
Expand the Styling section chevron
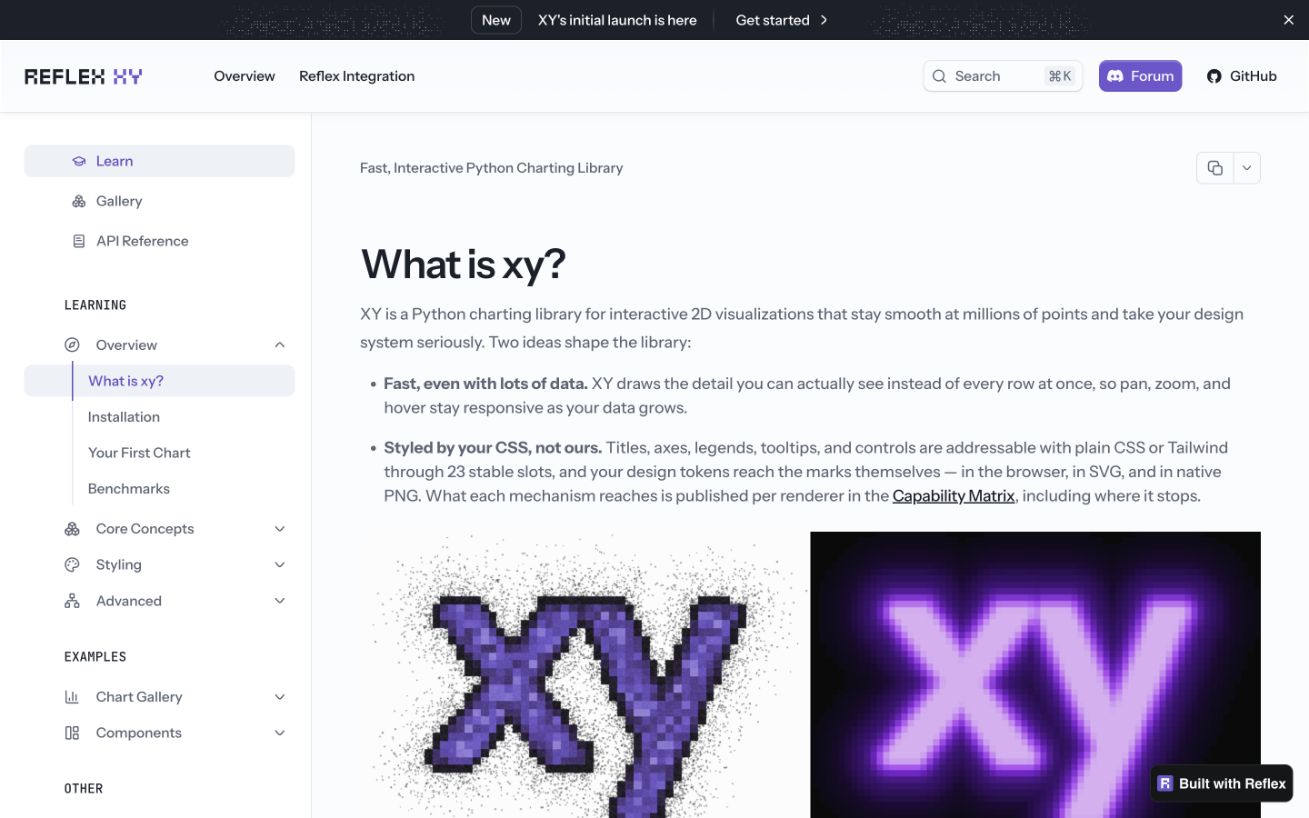click(x=280, y=565)
